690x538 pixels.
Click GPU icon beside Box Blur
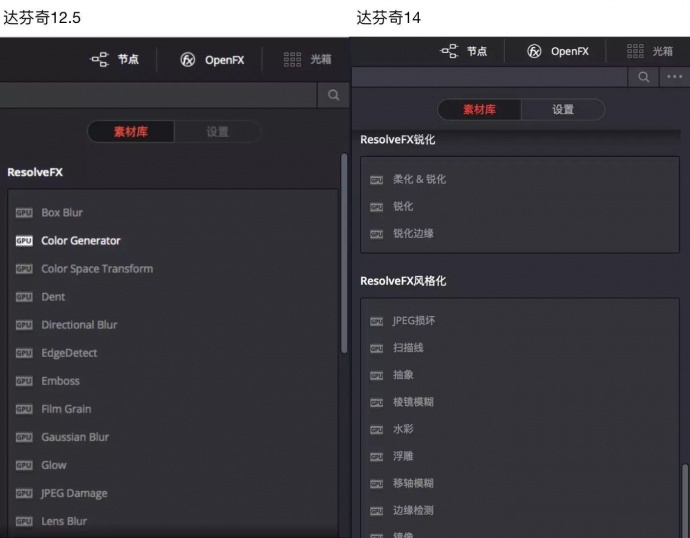[24, 213]
